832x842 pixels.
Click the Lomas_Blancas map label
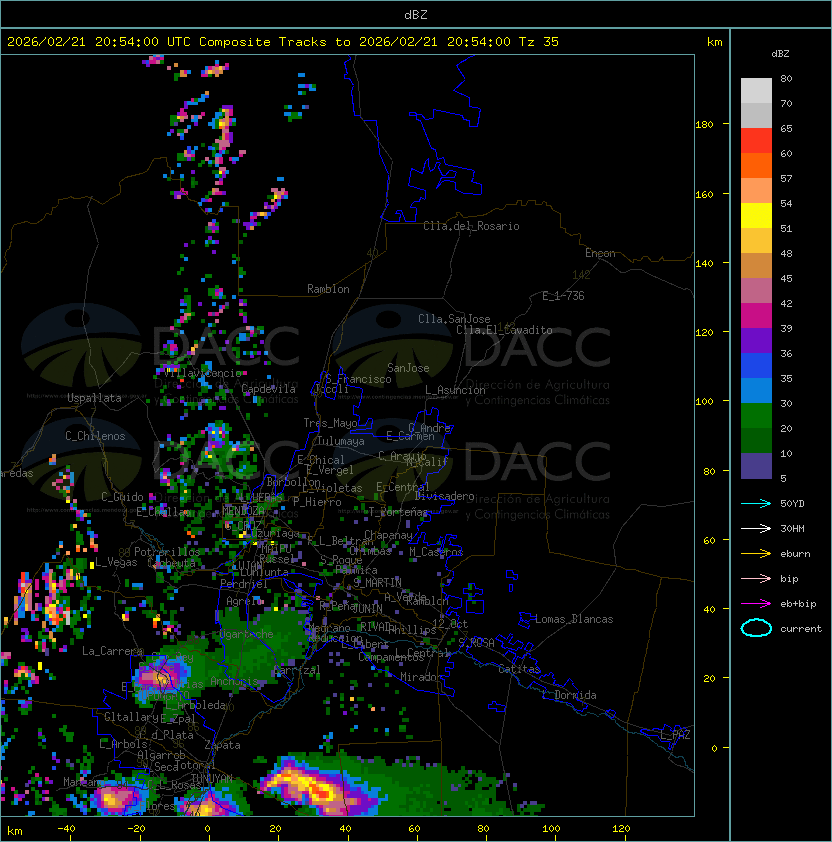click(574, 619)
